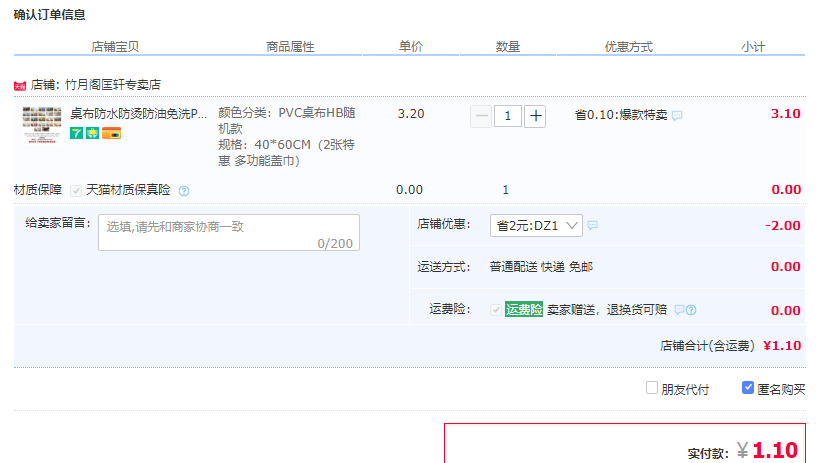Open the 省2元:DZ1 shop discount dropdown
Viewport: 827px width, 463px height.
pos(536,226)
